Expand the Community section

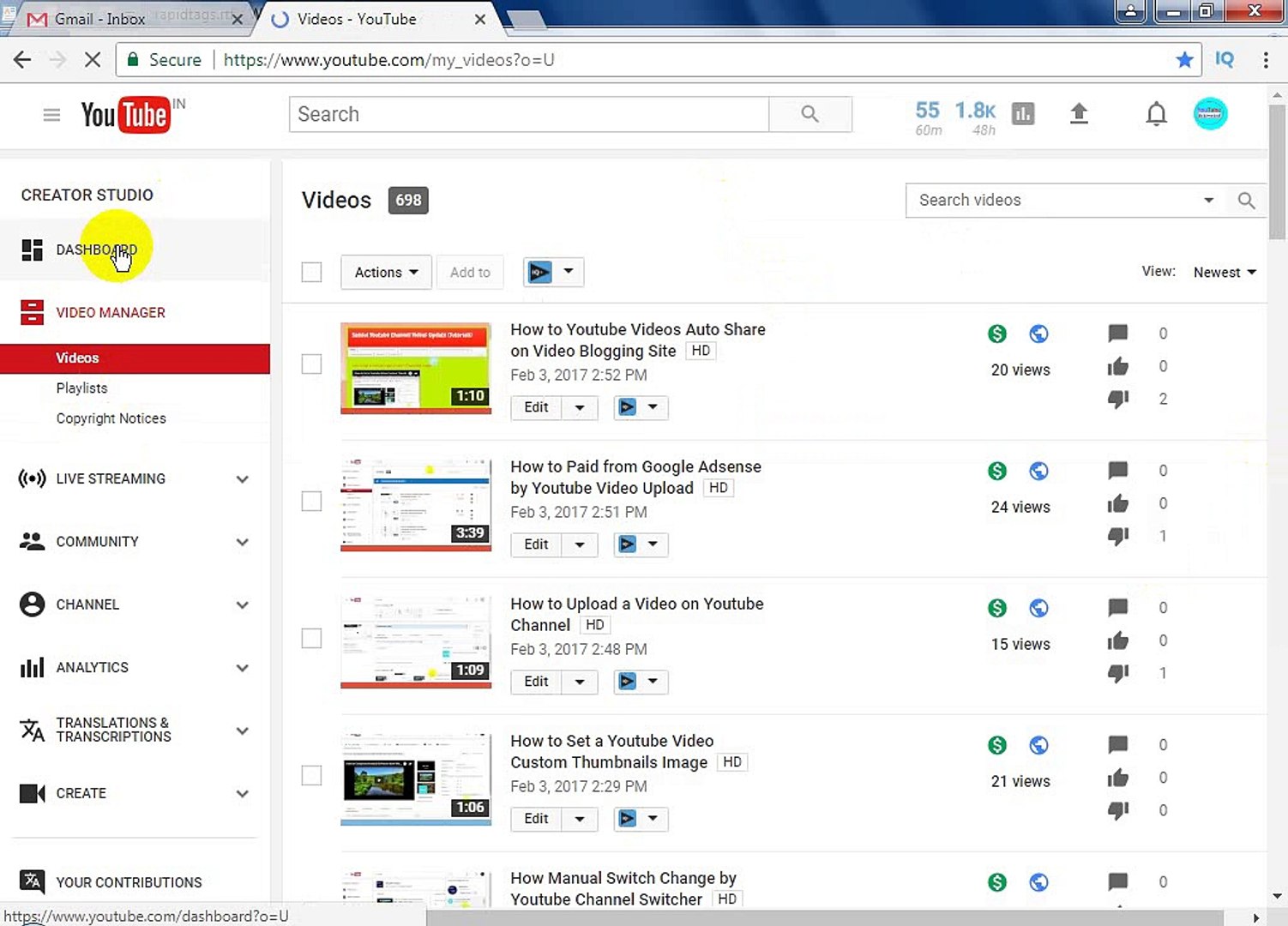pyautogui.click(x=243, y=542)
